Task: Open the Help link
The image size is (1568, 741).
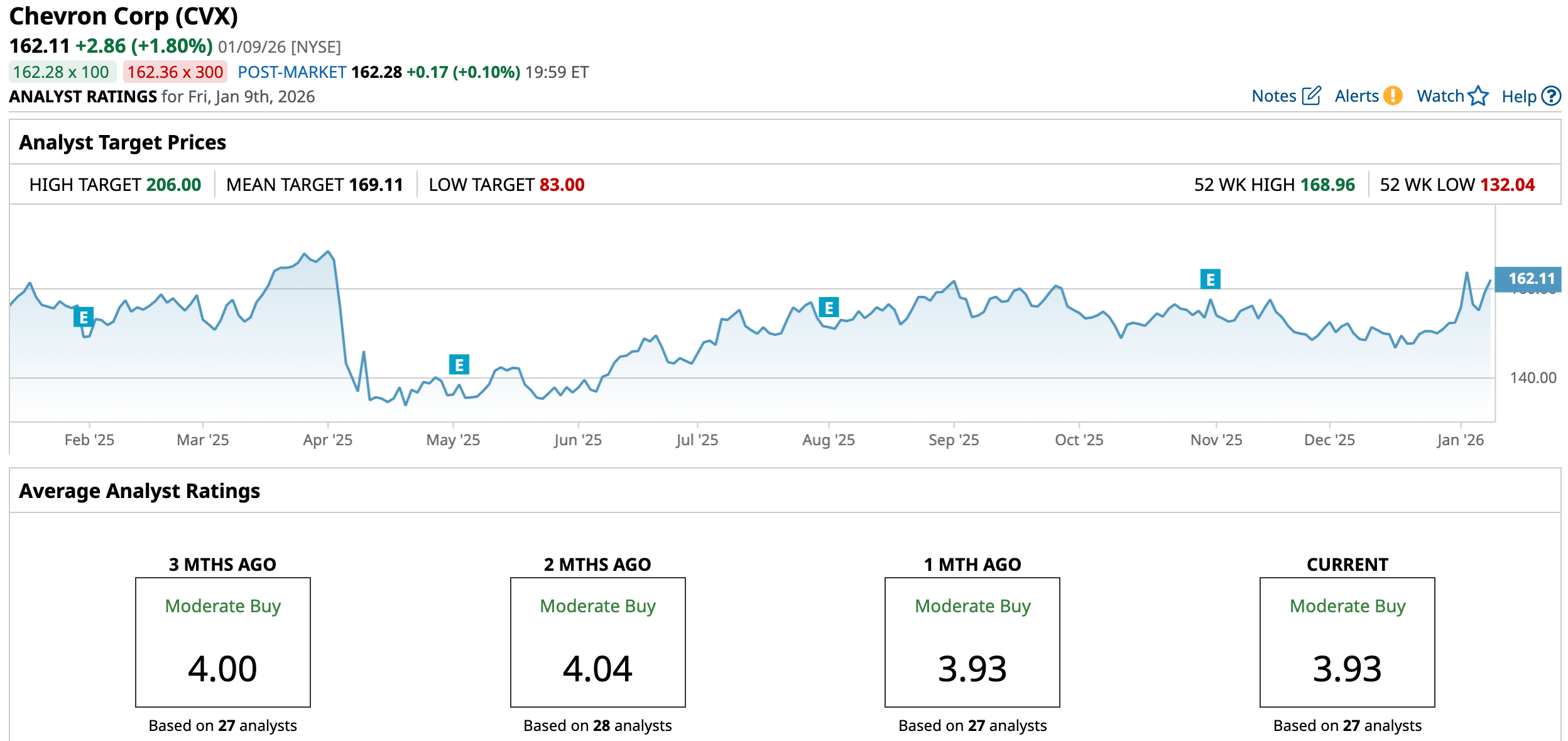Action: pyautogui.click(x=1518, y=97)
